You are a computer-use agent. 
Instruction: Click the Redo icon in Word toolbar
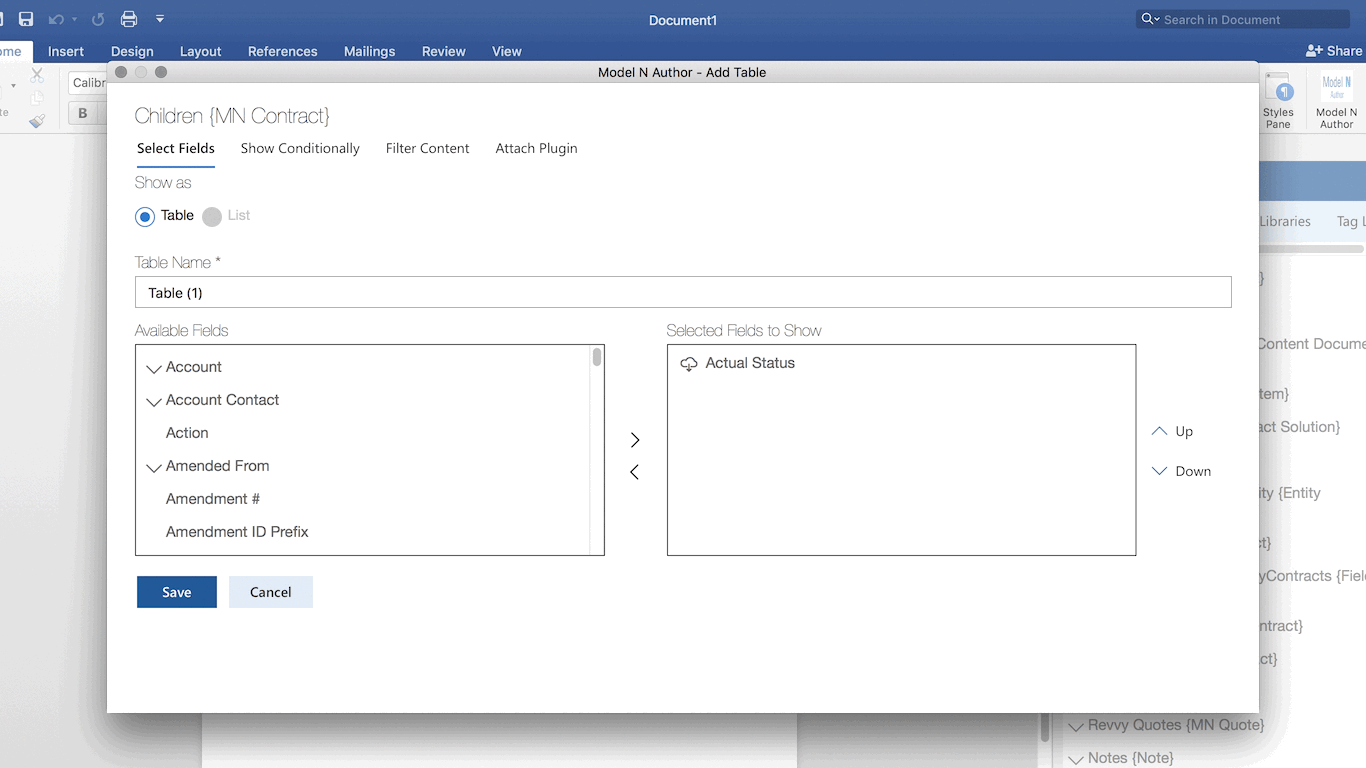click(98, 19)
